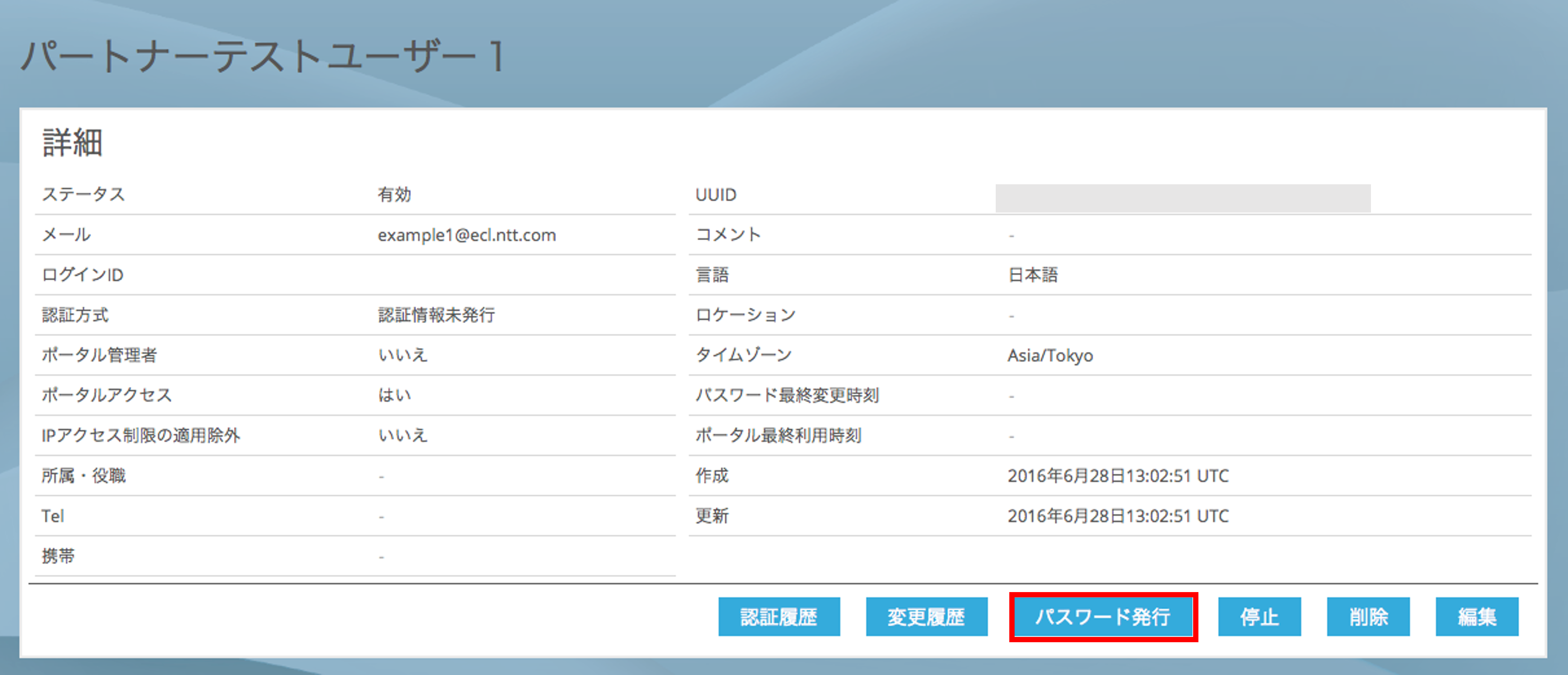
Task: Click the 所属・役職 label
Action: (x=83, y=475)
